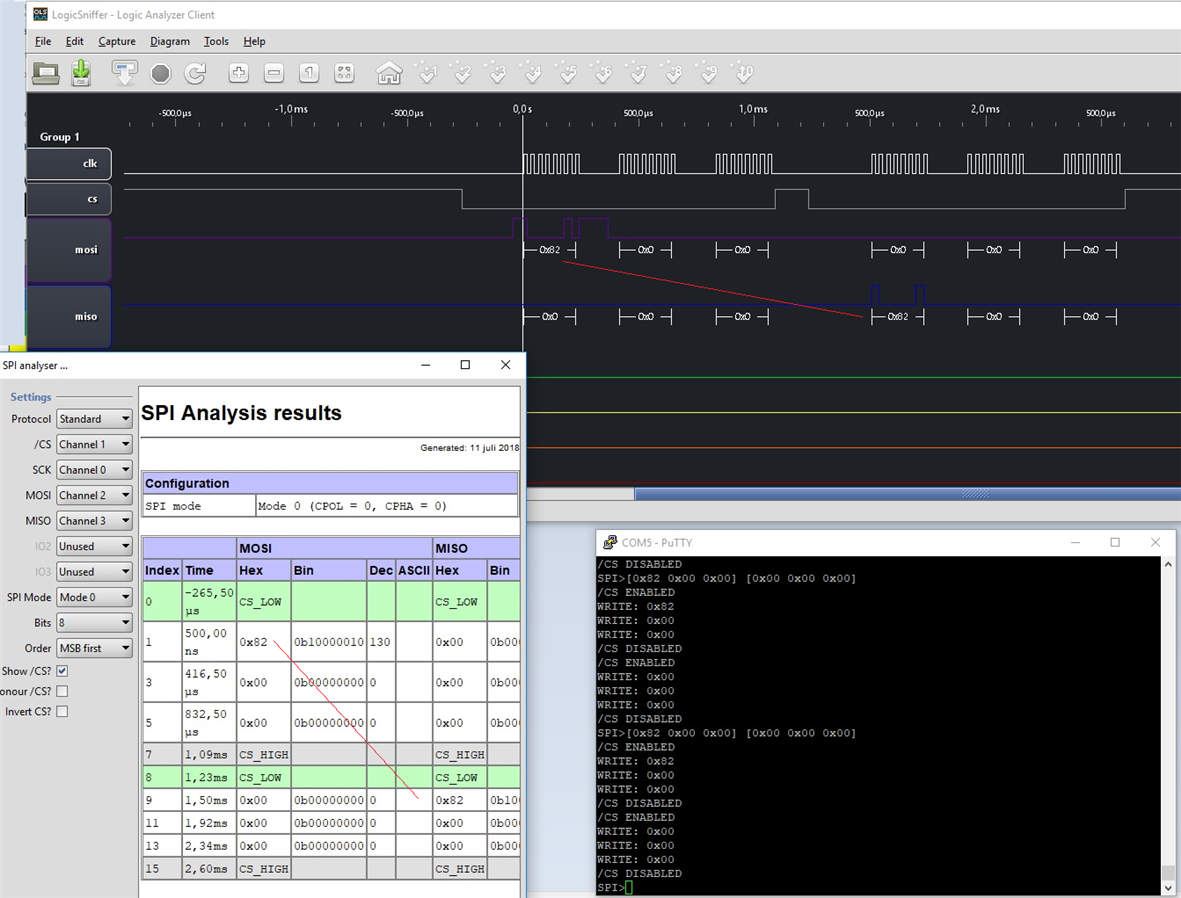1181x898 pixels.
Task: Select the clk channel label
Action: pos(68,164)
